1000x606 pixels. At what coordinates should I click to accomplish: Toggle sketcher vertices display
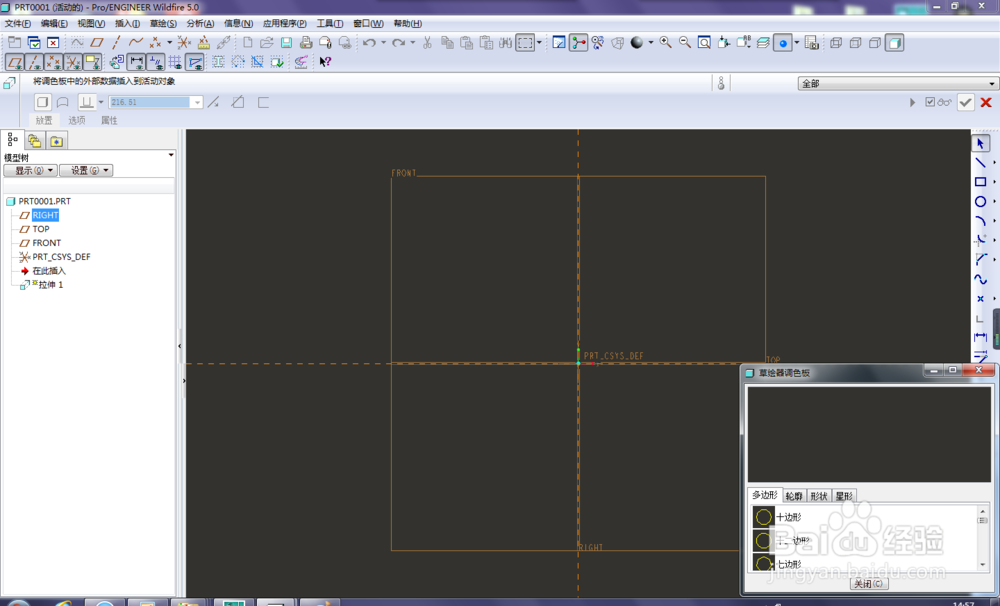[195, 62]
